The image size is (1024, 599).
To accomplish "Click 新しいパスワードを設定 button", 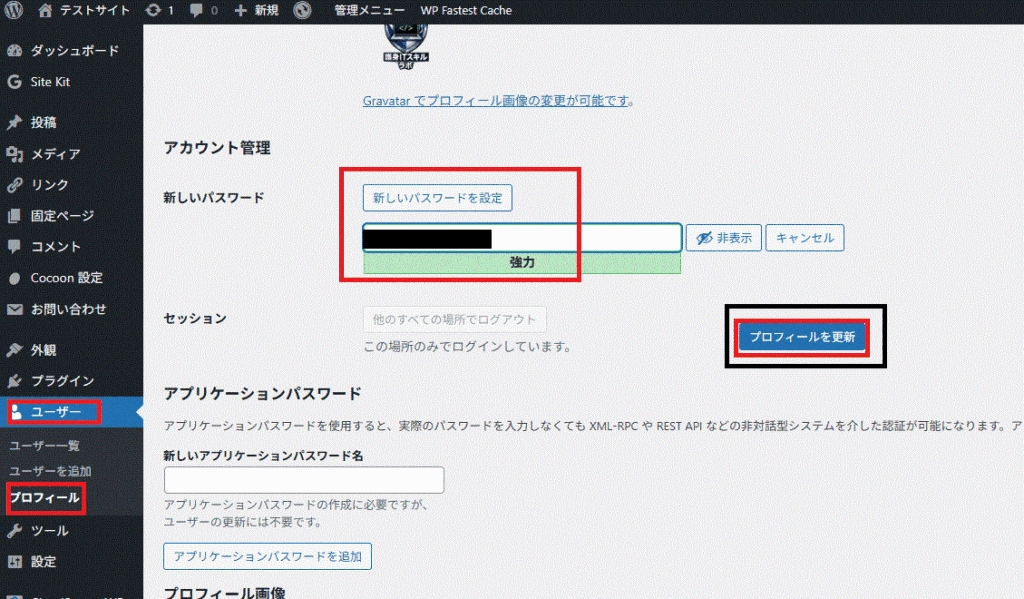I will [x=438, y=198].
